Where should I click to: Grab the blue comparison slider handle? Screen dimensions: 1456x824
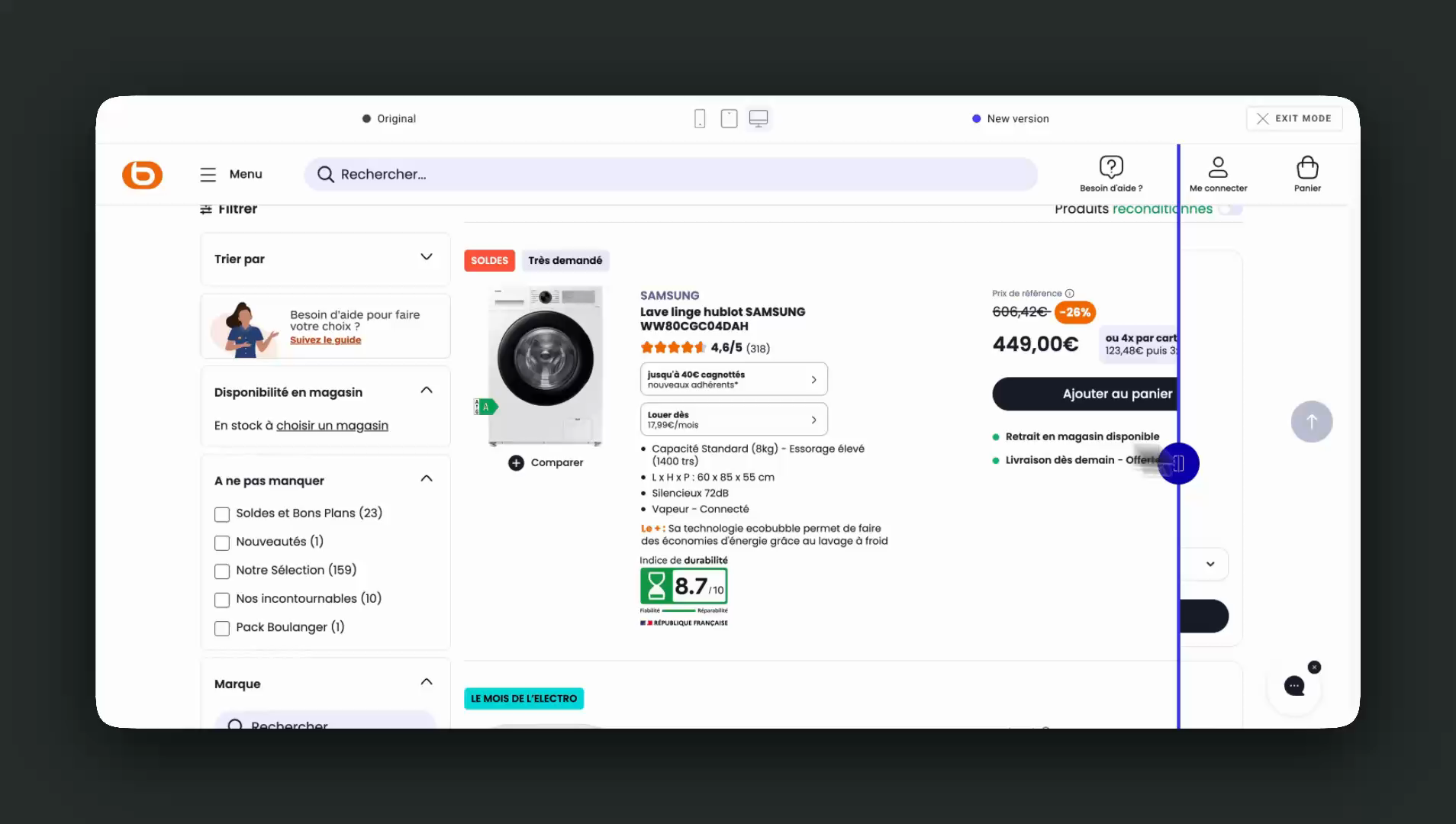pos(1178,464)
